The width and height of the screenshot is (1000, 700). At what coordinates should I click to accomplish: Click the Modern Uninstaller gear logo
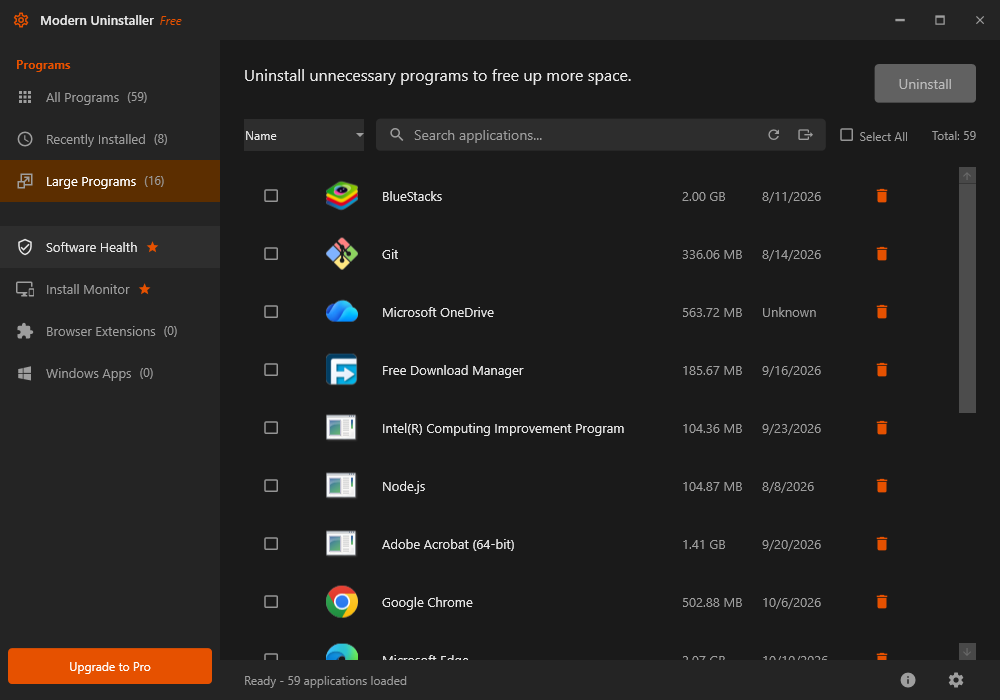(21, 20)
